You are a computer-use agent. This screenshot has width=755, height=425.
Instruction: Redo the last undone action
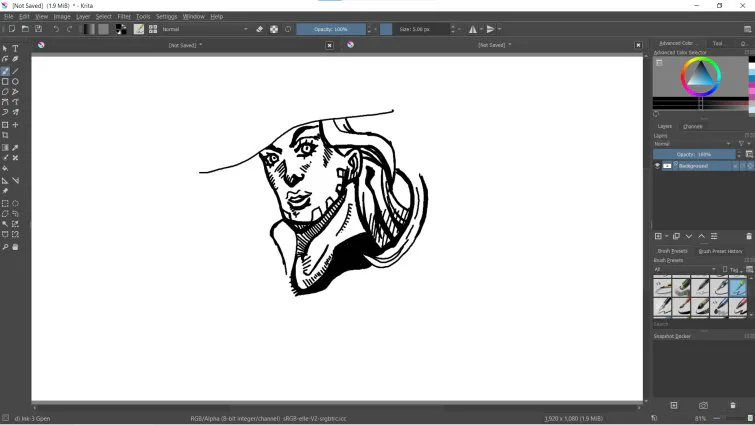coord(69,29)
